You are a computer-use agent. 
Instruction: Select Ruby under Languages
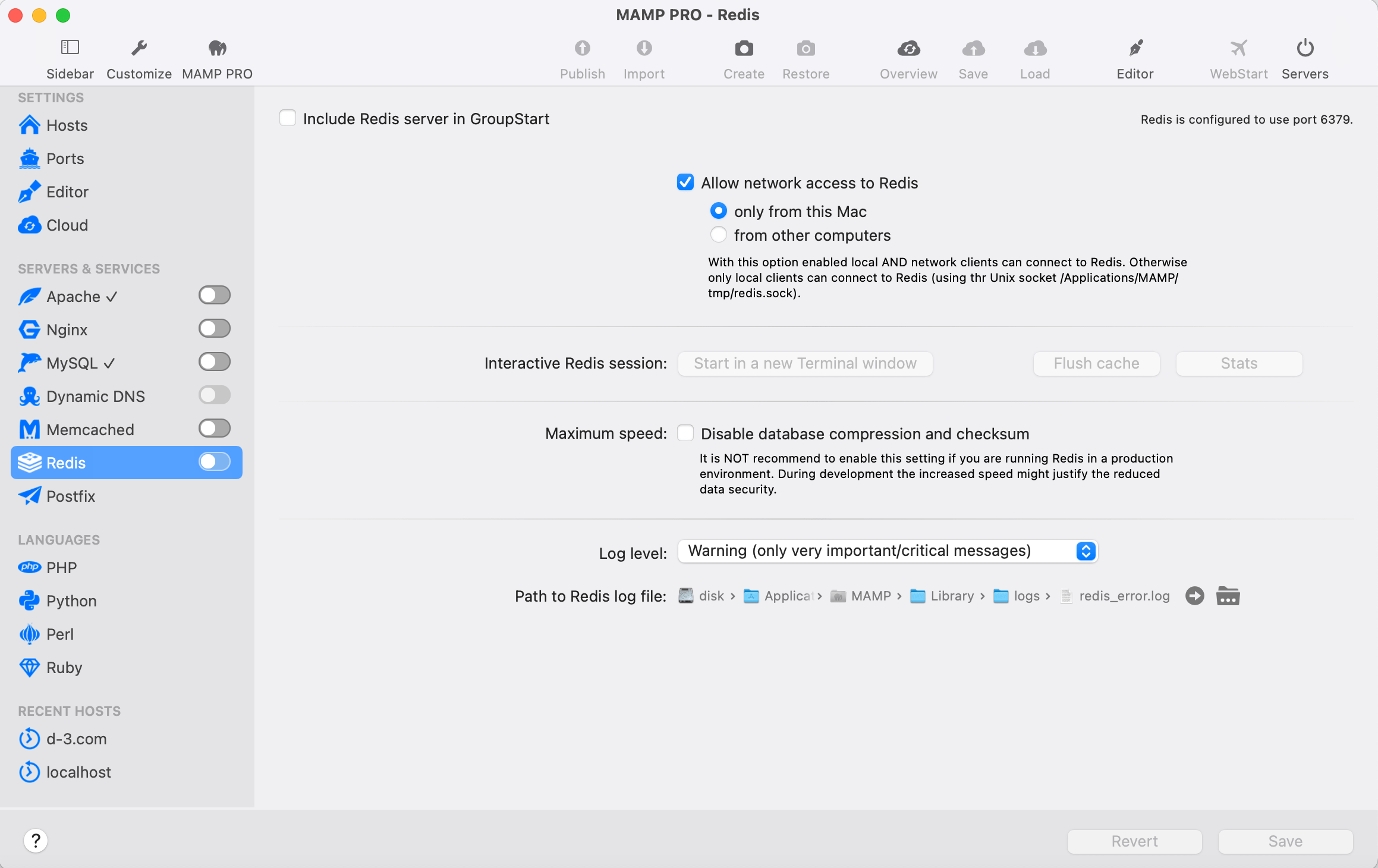pyautogui.click(x=127, y=668)
